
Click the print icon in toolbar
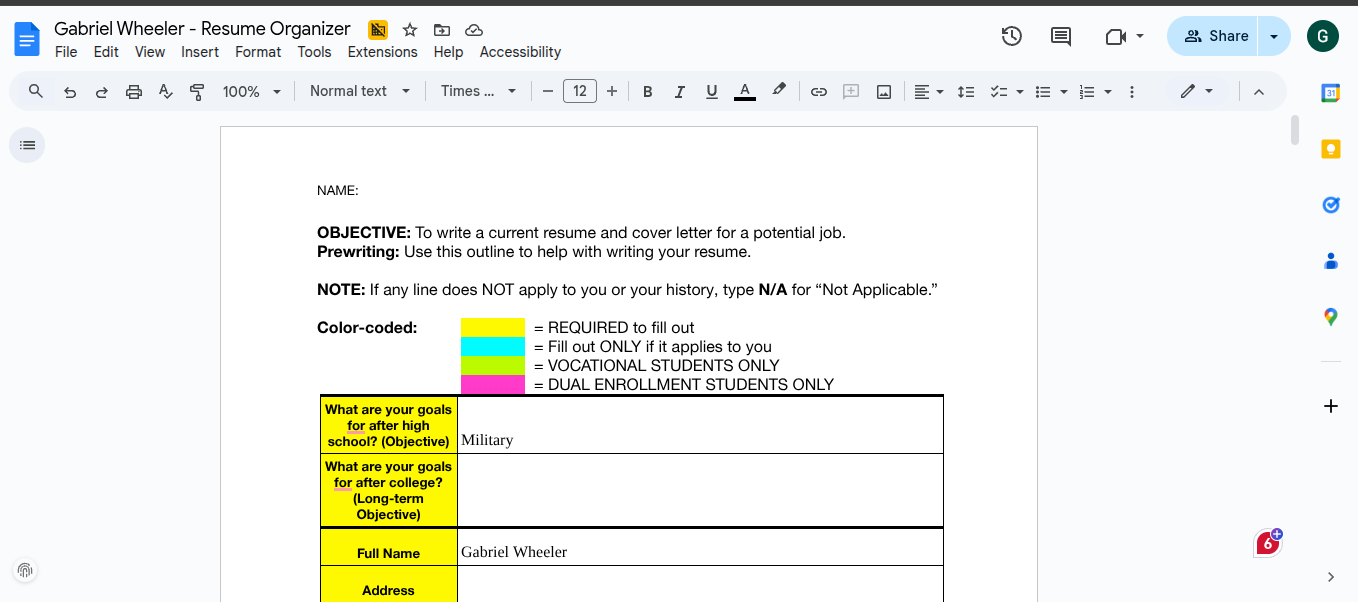[134, 92]
